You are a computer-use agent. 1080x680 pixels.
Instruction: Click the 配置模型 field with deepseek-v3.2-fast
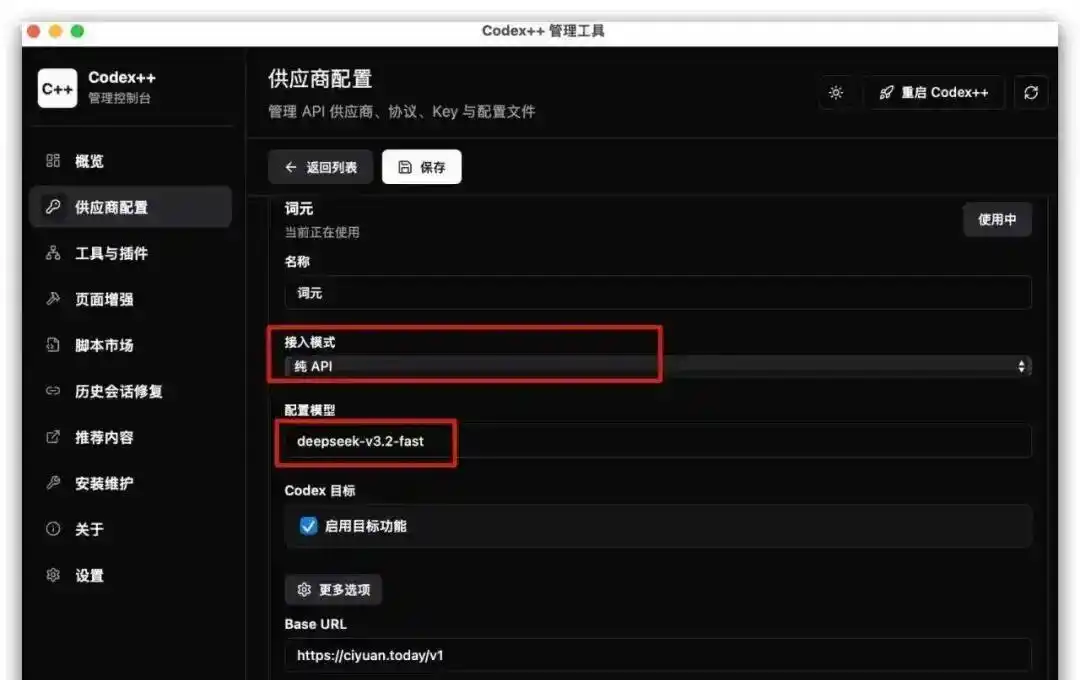[658, 441]
